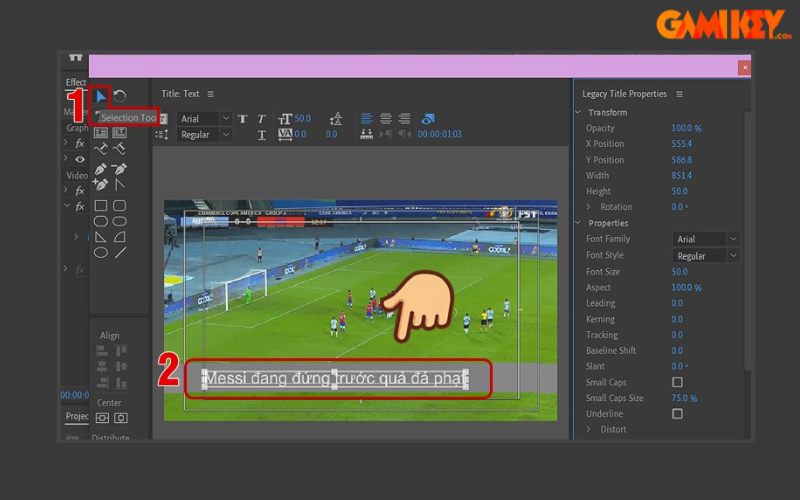This screenshot has height=500, width=800.
Task: Center-align text
Action: pyautogui.click(x=386, y=119)
